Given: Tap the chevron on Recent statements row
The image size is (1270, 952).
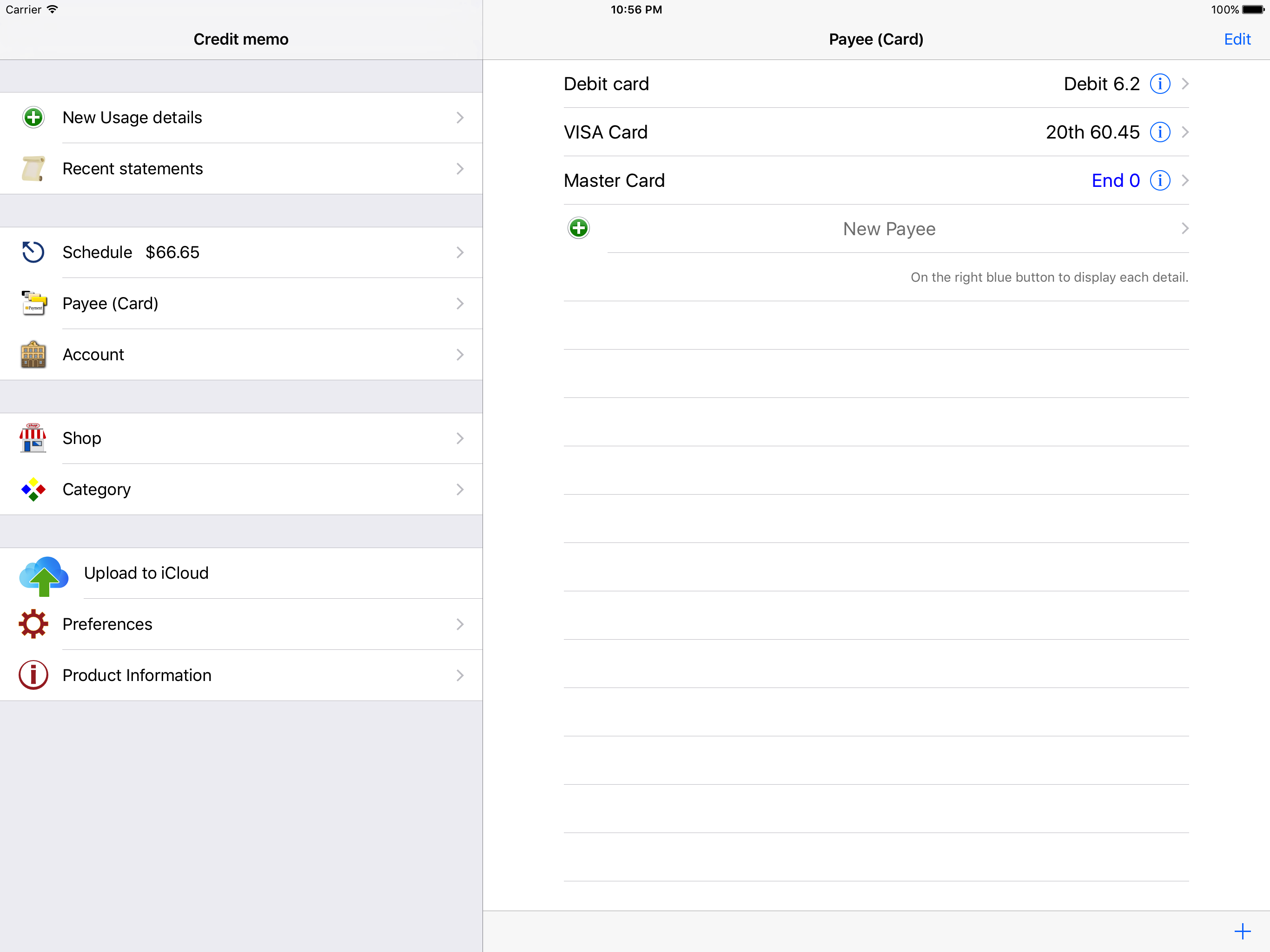Looking at the screenshot, I should click(x=460, y=169).
